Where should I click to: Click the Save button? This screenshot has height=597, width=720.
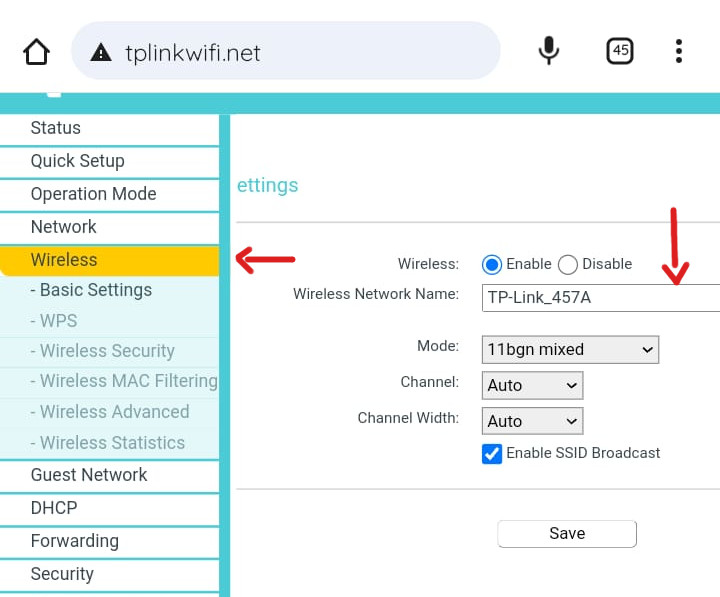tap(566, 533)
